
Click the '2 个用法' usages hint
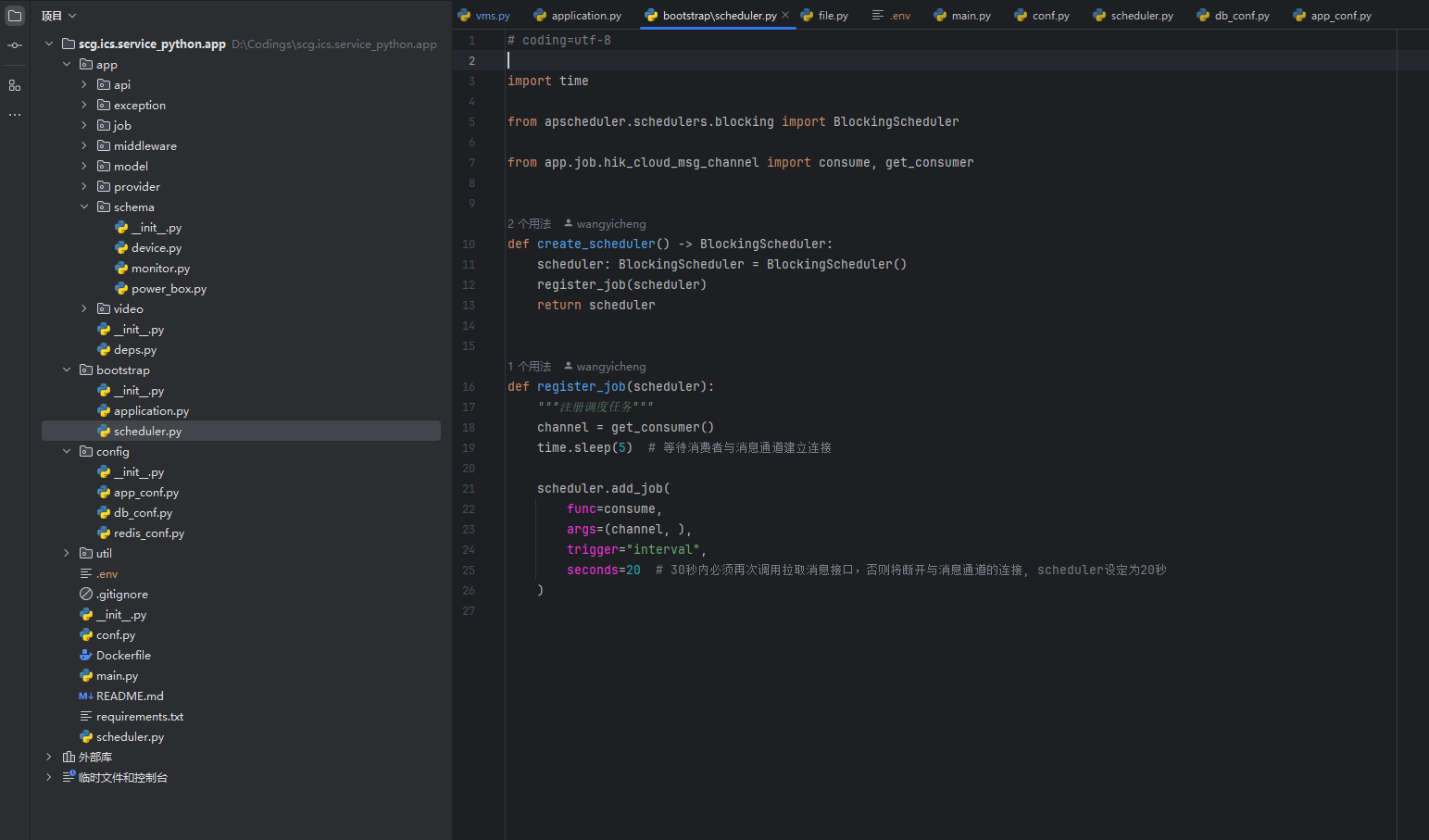pos(529,223)
